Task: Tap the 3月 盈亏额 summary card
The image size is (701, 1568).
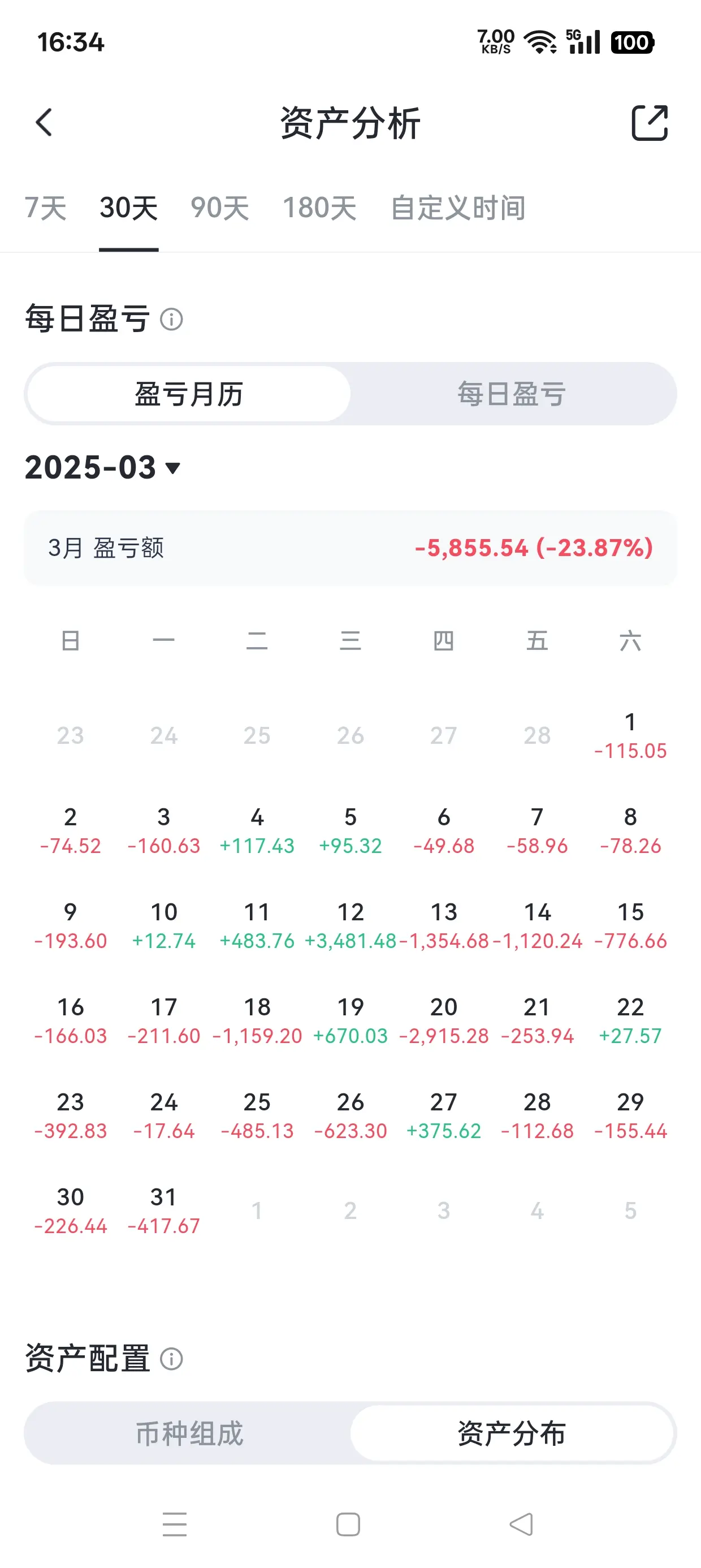Action: (350, 548)
